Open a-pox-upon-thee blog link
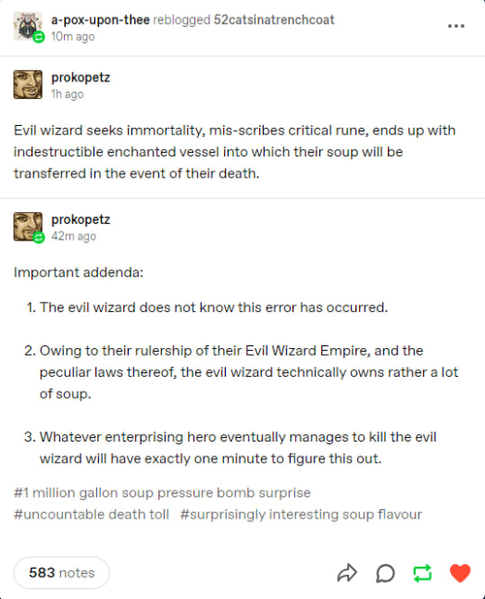 (x=100, y=20)
